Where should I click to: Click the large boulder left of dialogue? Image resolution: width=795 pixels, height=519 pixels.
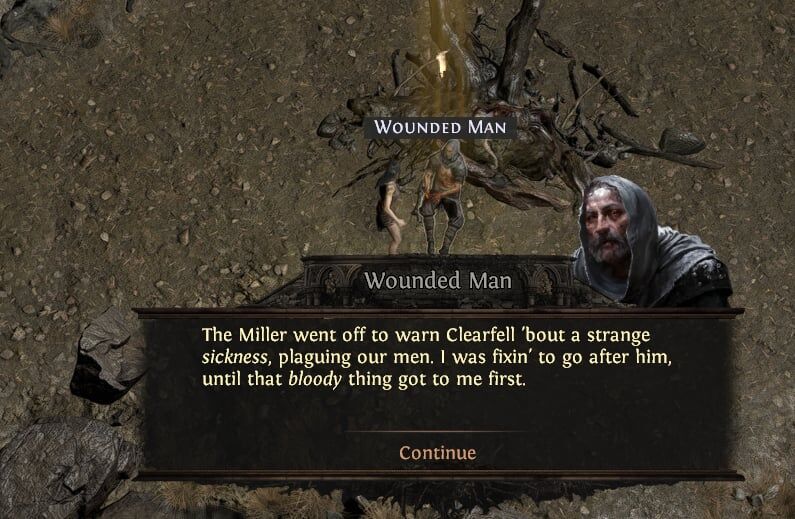pos(108,355)
